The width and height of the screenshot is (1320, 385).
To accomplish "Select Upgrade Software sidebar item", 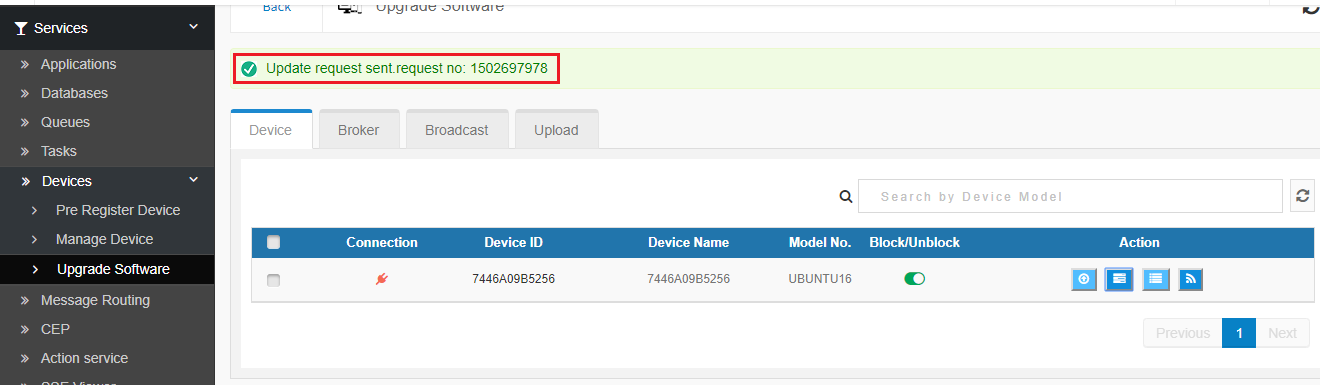I will 107,269.
